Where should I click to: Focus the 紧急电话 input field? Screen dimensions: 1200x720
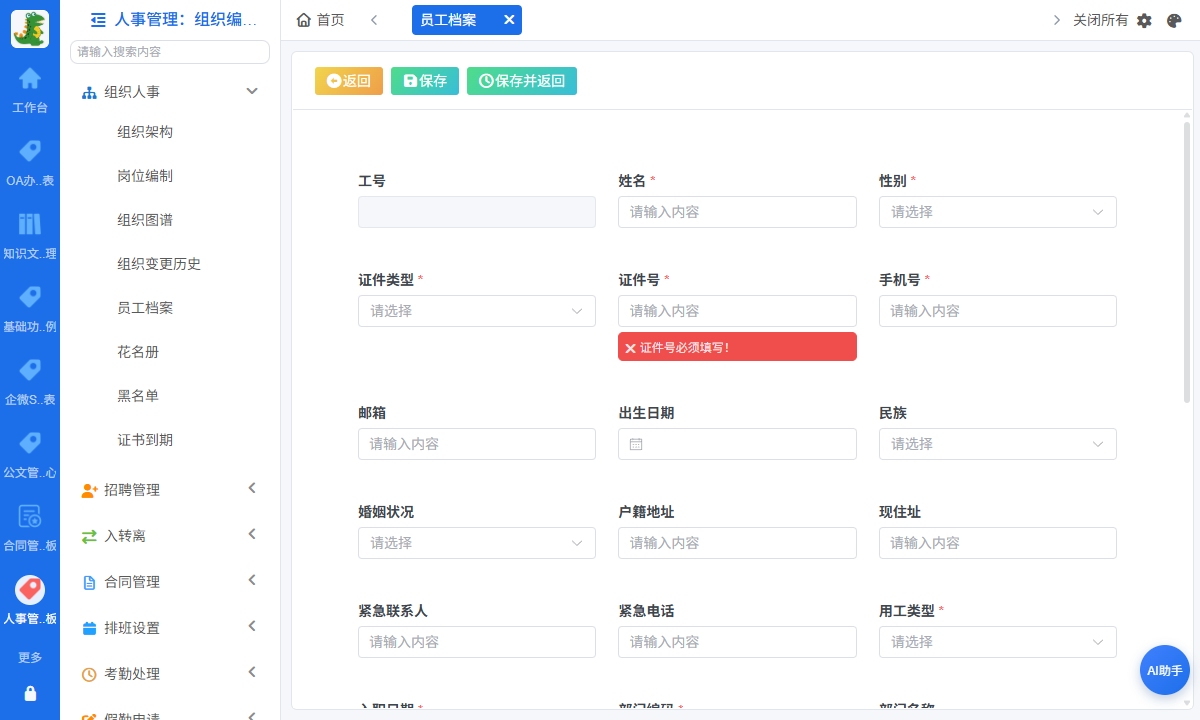click(x=737, y=642)
